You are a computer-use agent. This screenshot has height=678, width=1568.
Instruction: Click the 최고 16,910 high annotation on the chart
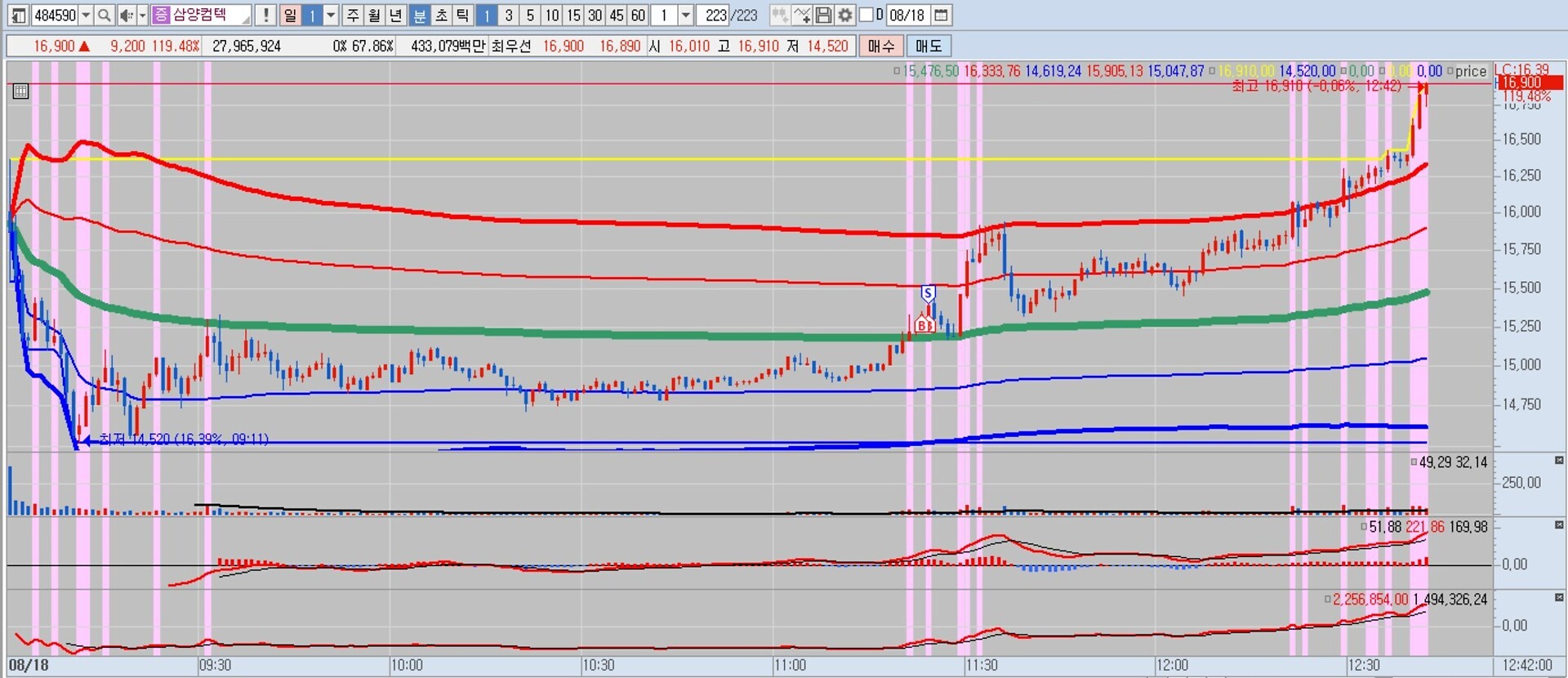(1316, 86)
